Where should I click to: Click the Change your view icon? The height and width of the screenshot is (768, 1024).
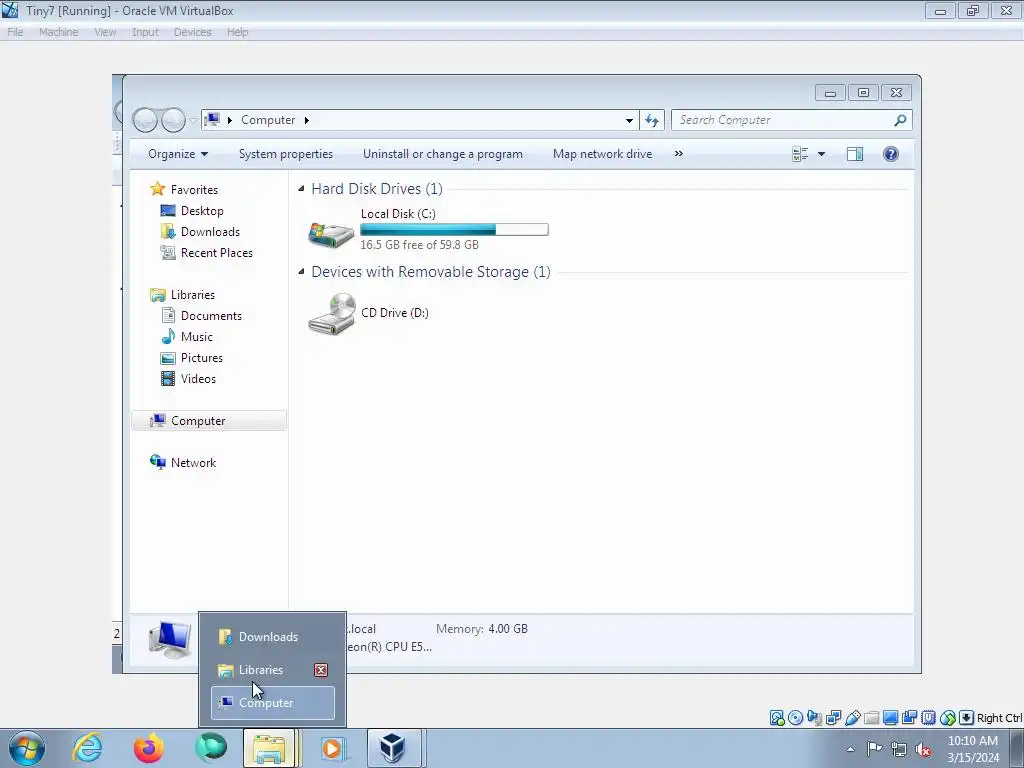[x=800, y=154]
